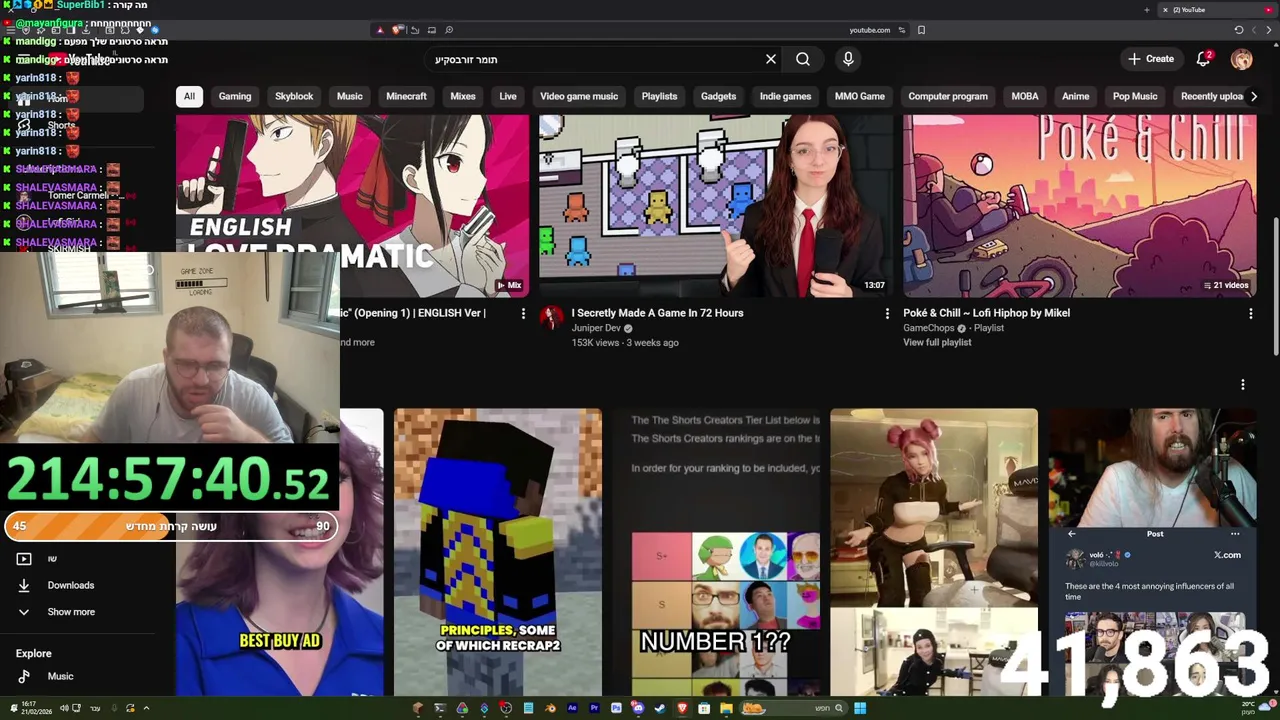Open the Love Dramatic mix thumbnail
Viewport: 1280px width, 720px height.
click(352, 205)
